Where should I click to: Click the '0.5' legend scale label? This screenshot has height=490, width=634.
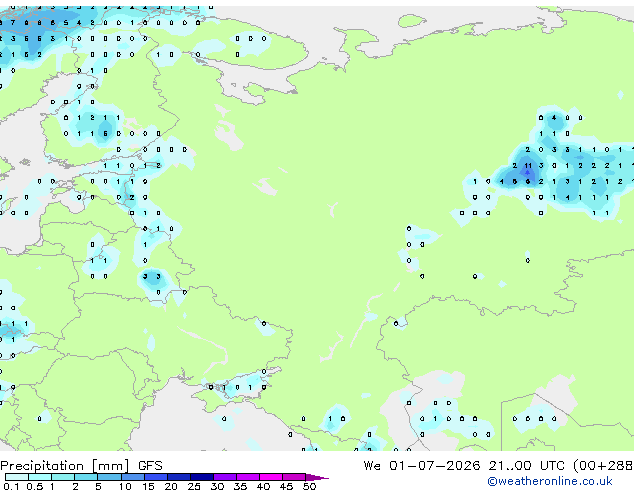34,486
